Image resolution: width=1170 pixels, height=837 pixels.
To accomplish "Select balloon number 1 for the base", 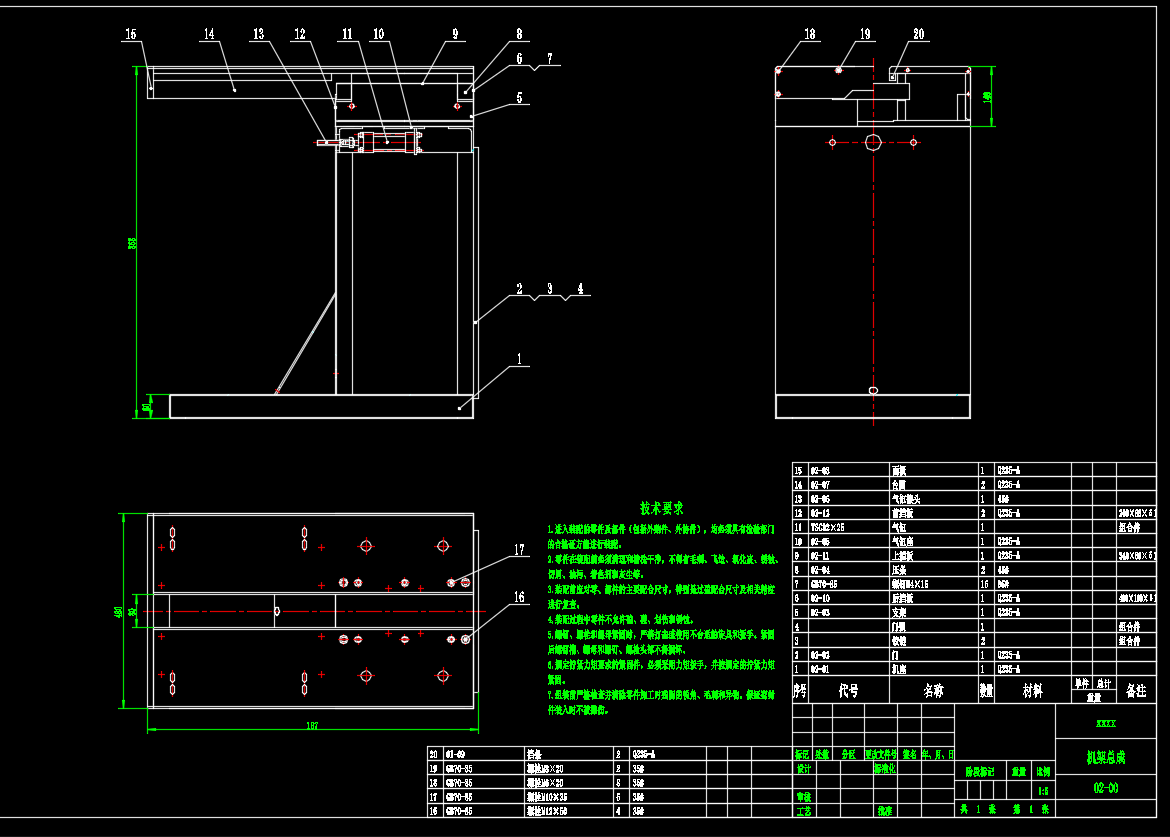I will [518, 358].
